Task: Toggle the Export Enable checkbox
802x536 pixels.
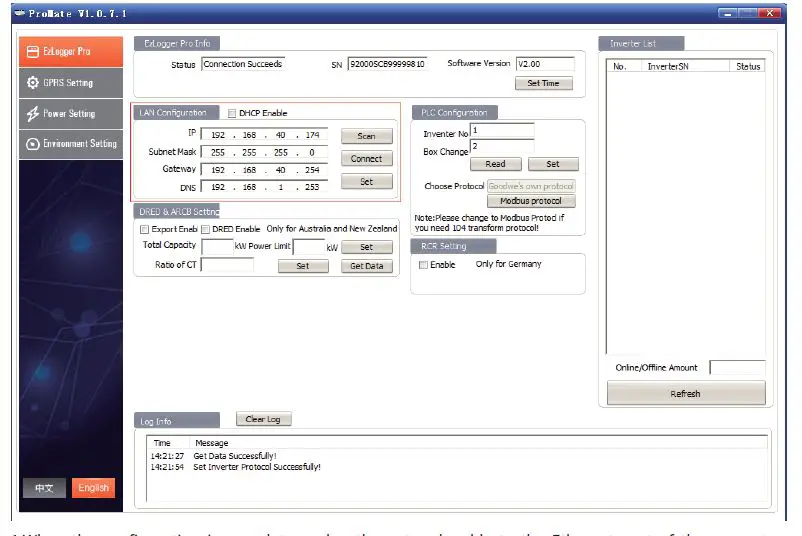Action: tap(144, 229)
